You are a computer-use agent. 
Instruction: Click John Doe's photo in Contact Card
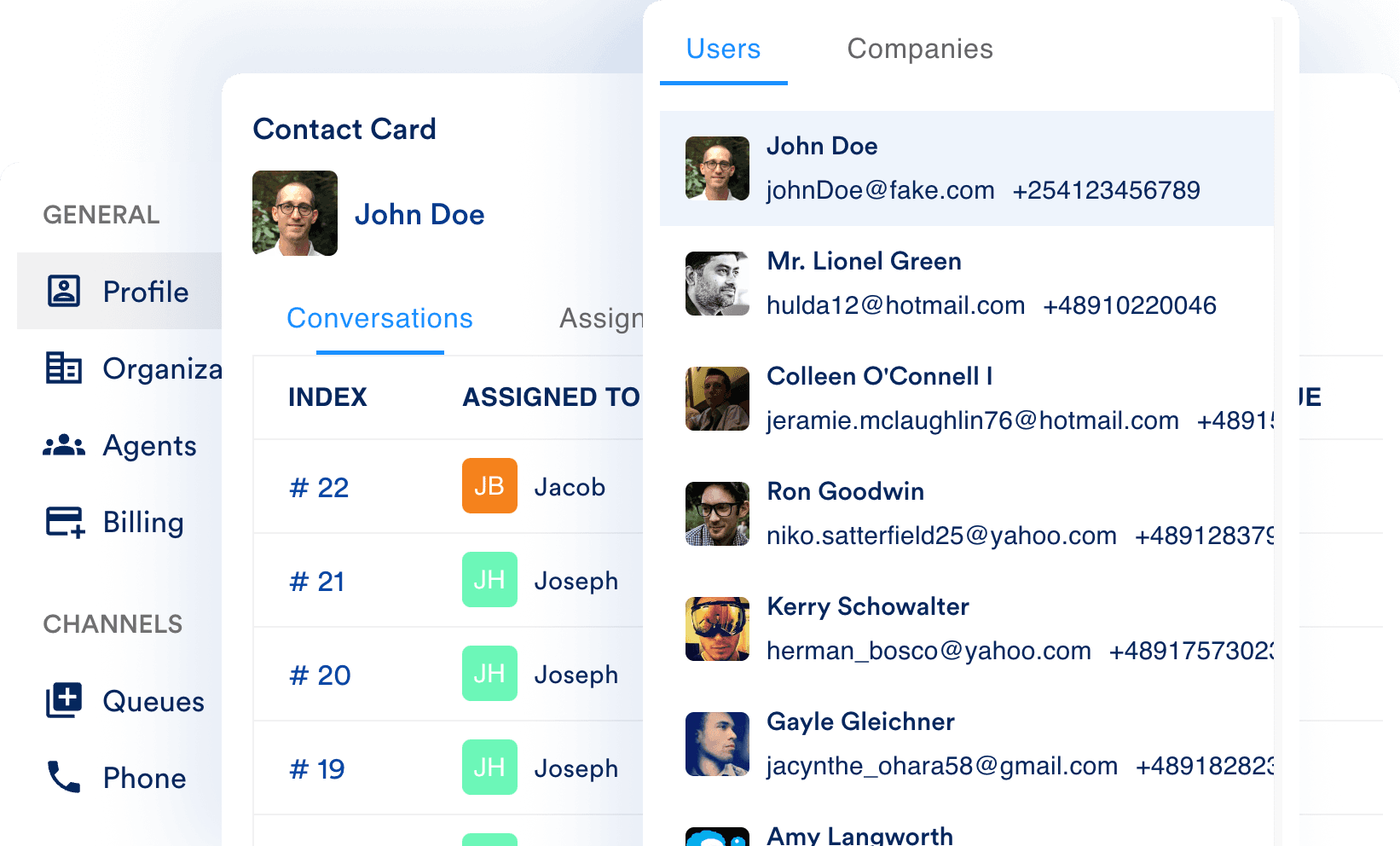(x=295, y=213)
